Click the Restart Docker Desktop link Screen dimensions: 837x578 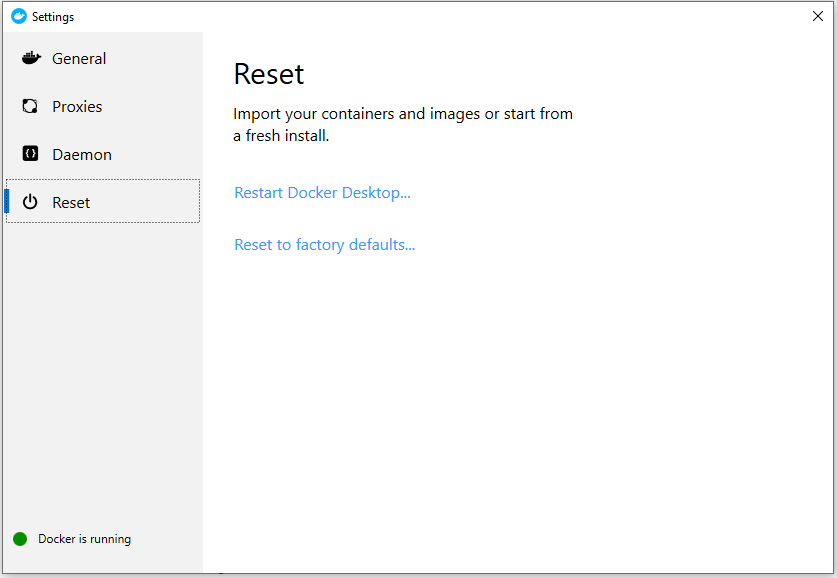pos(322,193)
